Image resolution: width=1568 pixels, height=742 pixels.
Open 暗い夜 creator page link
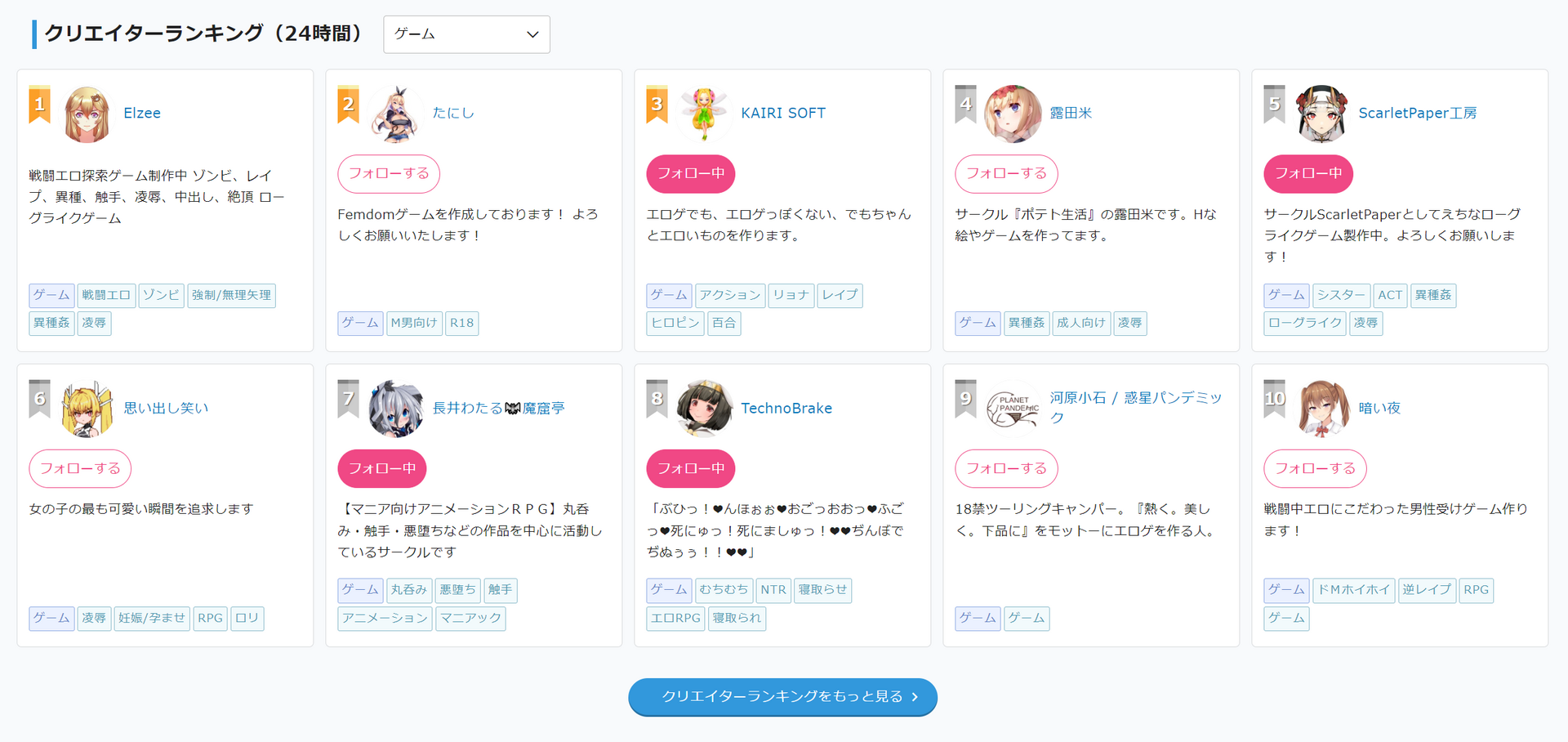tap(1379, 409)
